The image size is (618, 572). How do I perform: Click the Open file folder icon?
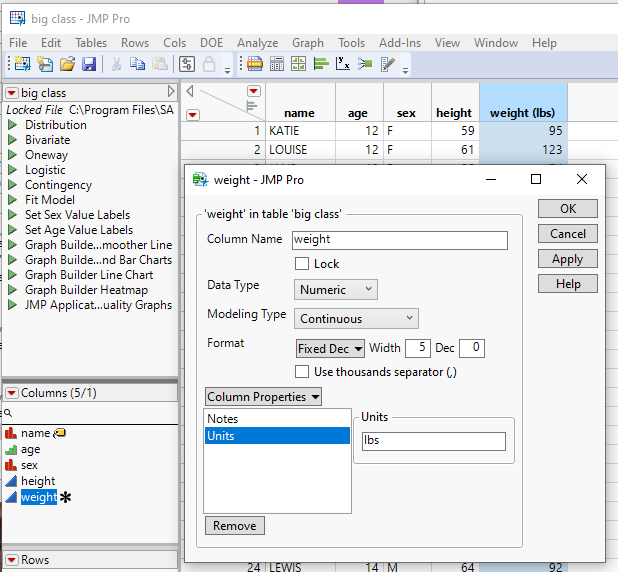[67, 64]
